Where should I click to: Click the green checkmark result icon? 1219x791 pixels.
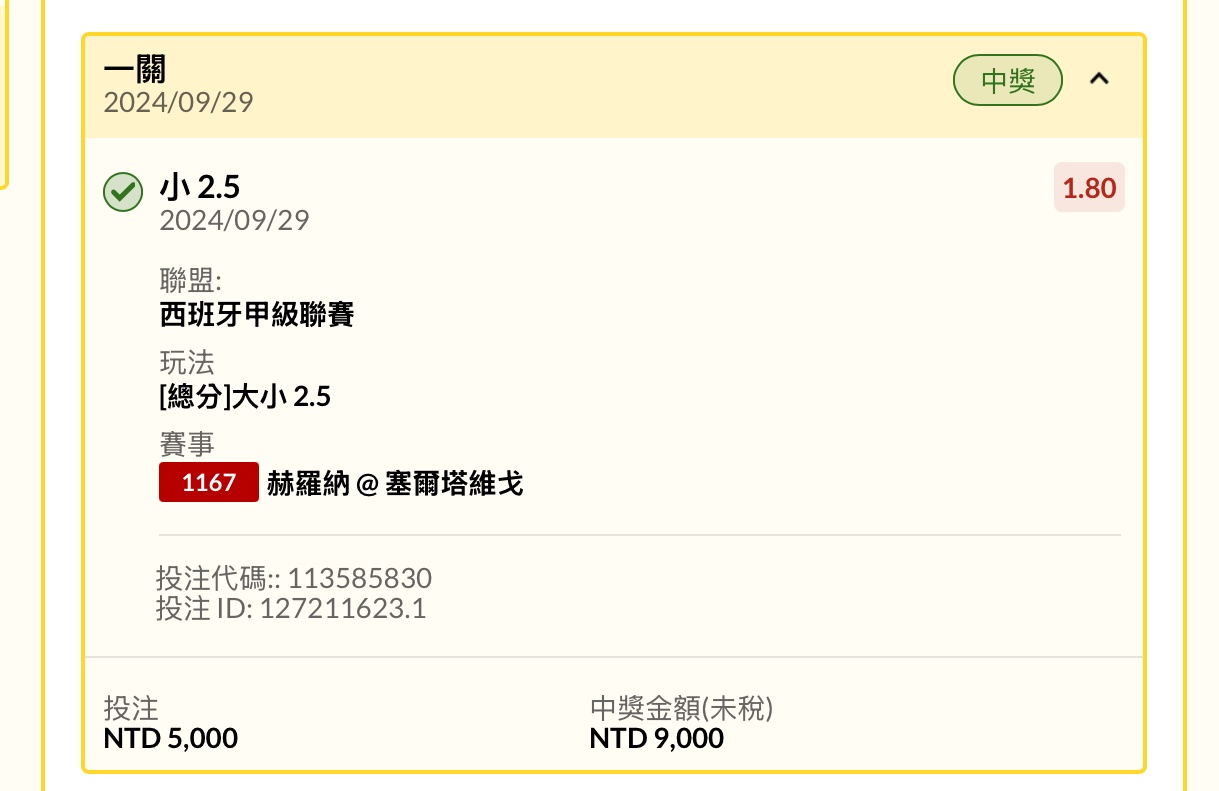(123, 192)
